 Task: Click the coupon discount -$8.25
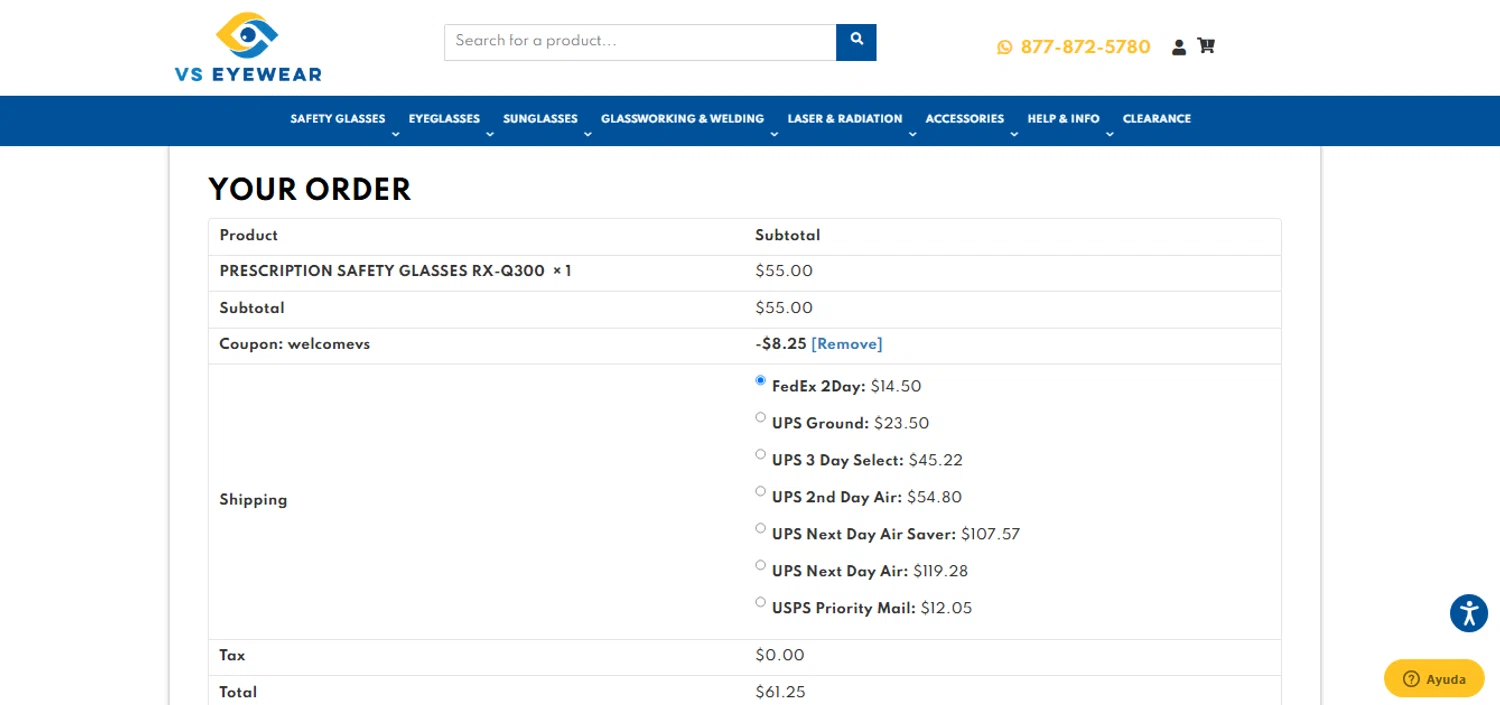781,344
